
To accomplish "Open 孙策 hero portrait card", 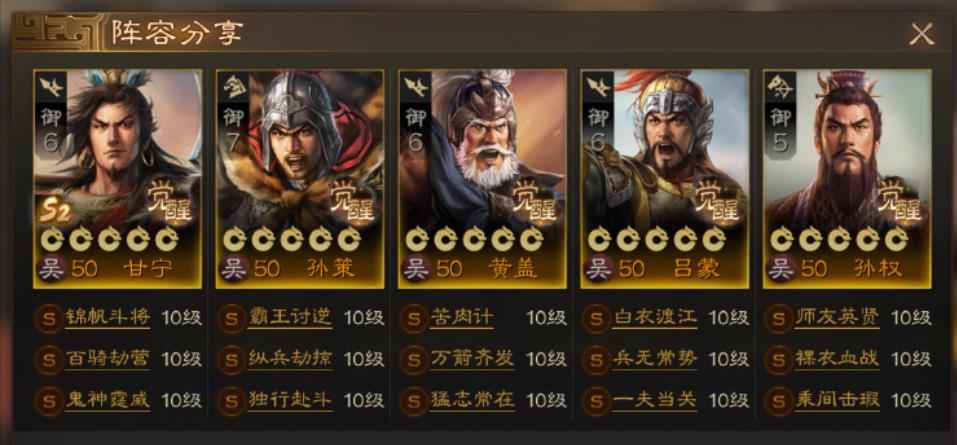I will [300, 179].
